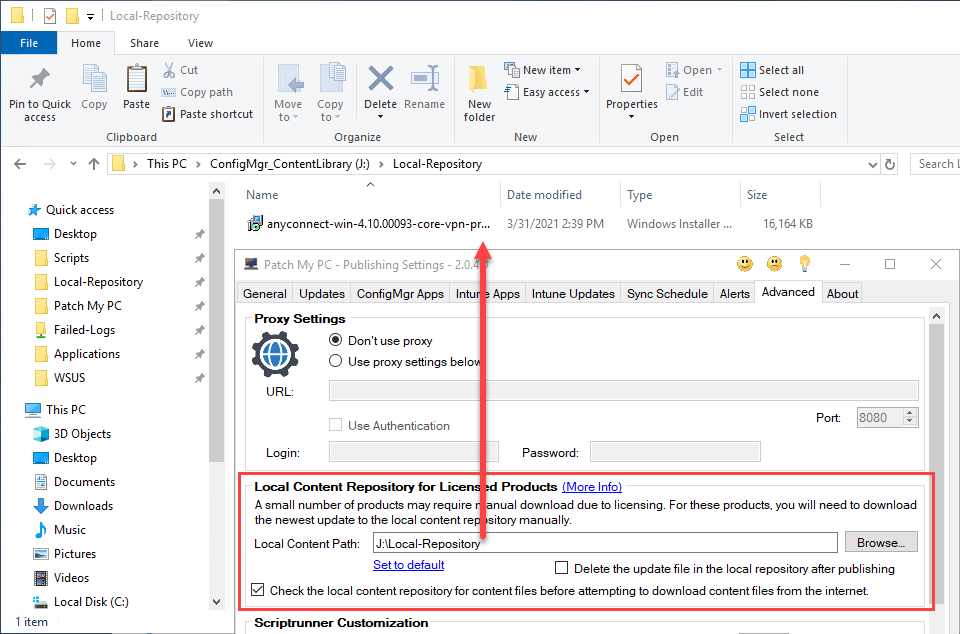Select Don't use proxy radio button
Screen dimensions: 960x634
point(336,340)
